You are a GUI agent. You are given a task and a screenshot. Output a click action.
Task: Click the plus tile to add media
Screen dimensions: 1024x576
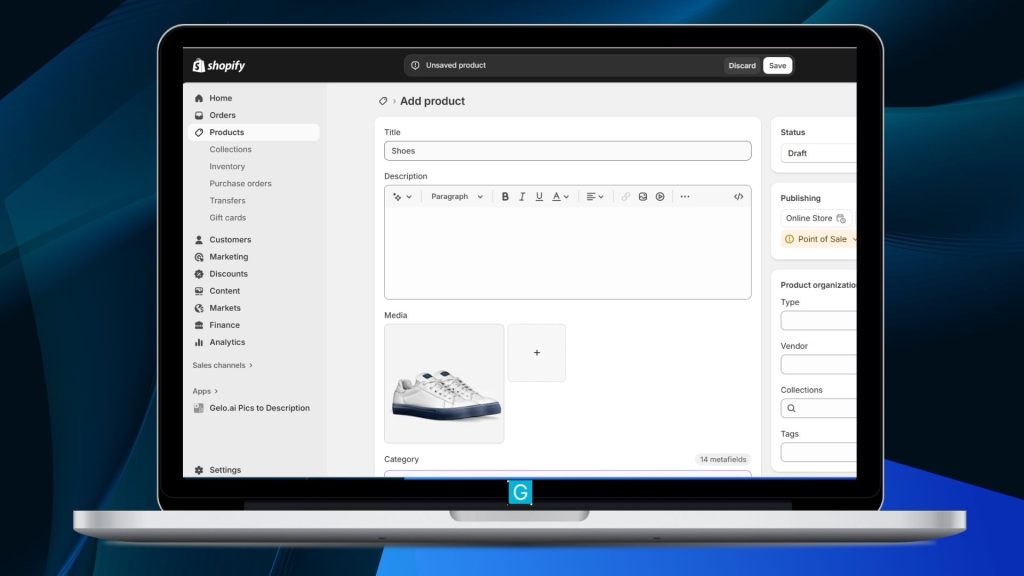[x=537, y=353]
